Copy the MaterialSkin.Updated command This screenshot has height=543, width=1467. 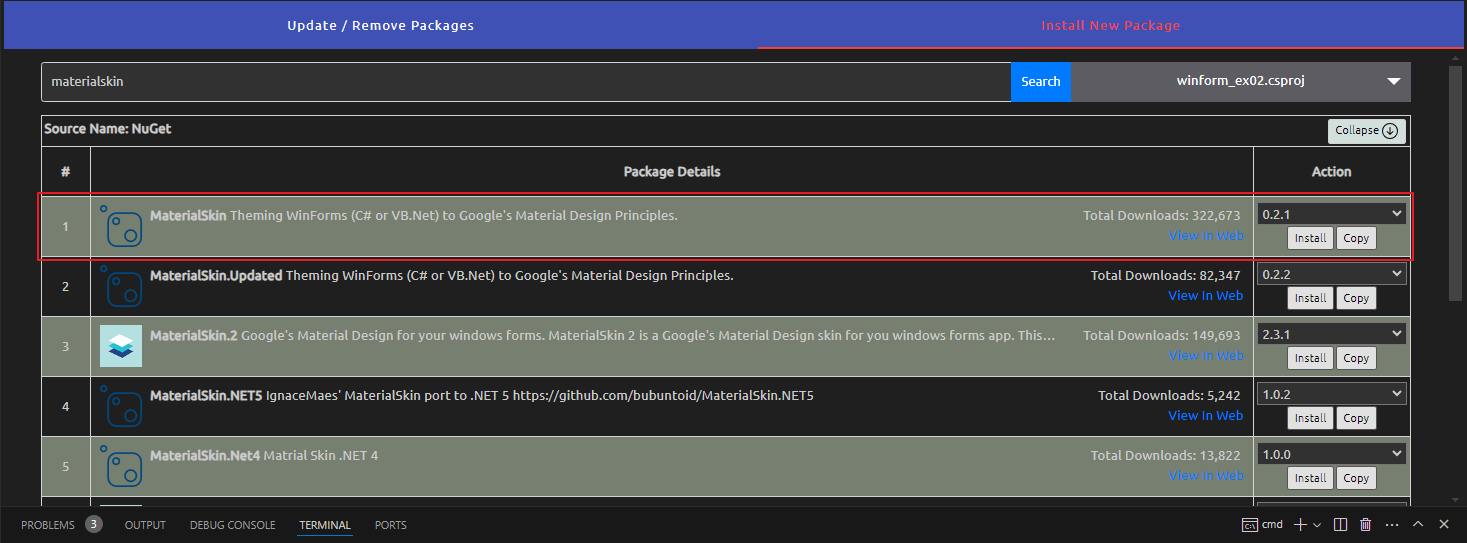pos(1356,298)
